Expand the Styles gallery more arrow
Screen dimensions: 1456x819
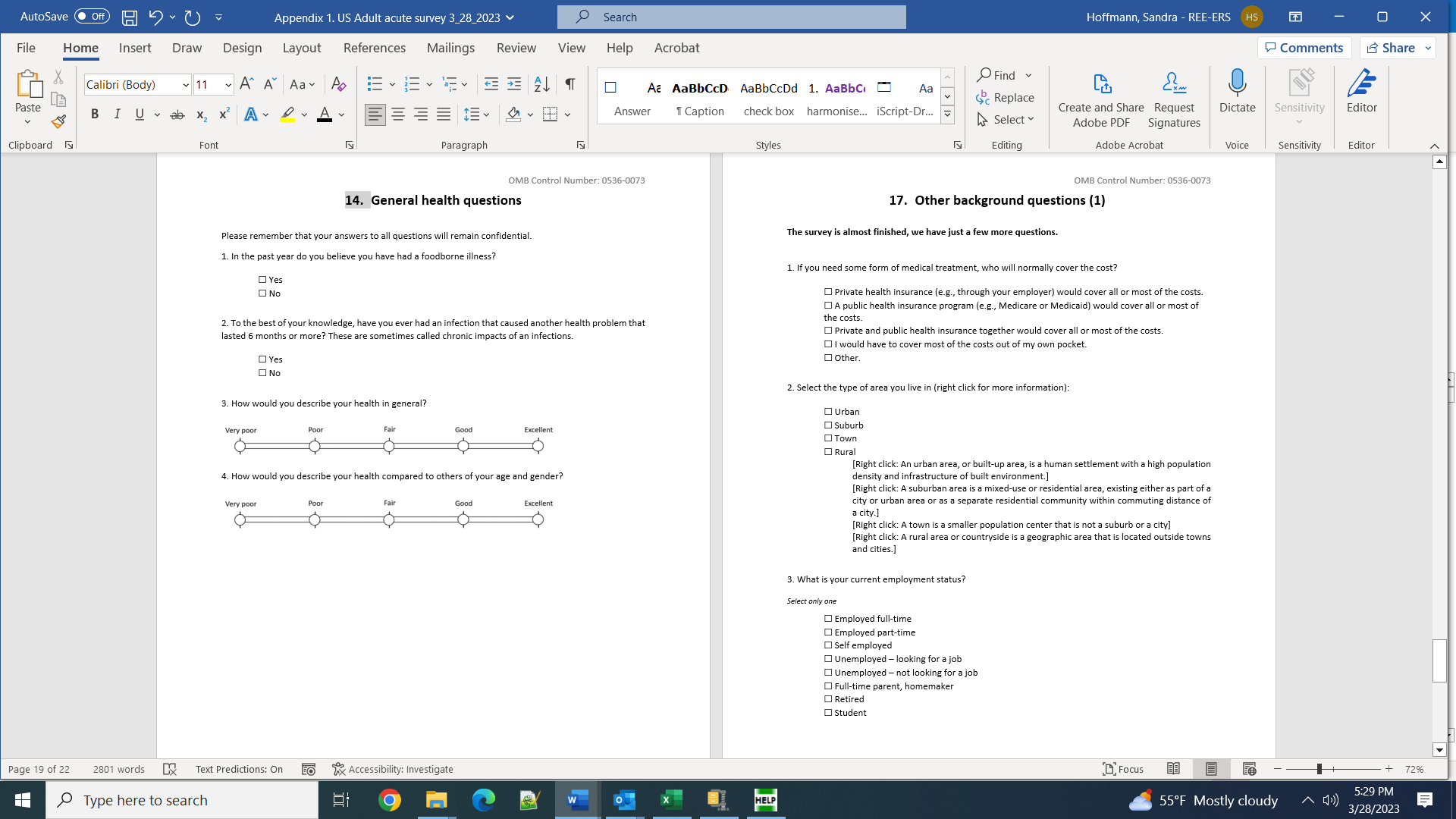(947, 115)
